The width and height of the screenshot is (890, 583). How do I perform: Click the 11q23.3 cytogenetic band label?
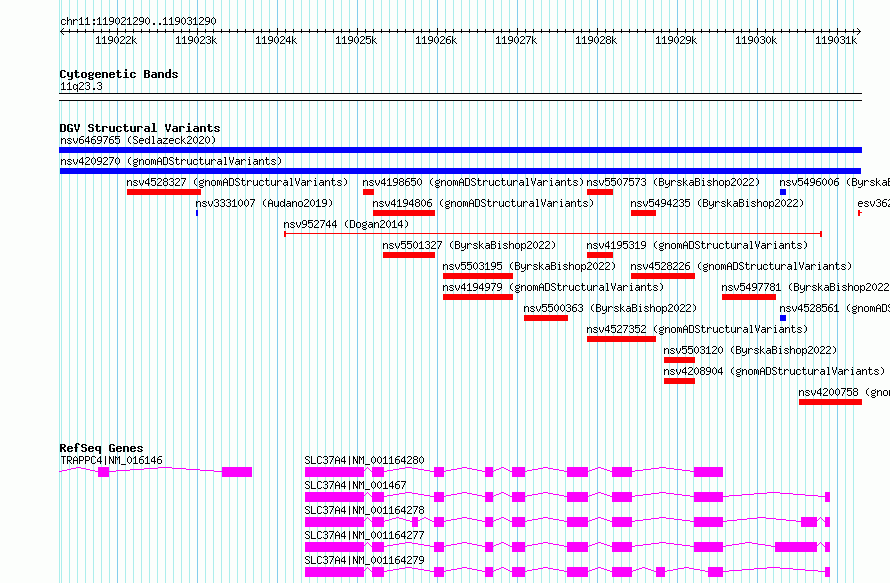[x=81, y=86]
